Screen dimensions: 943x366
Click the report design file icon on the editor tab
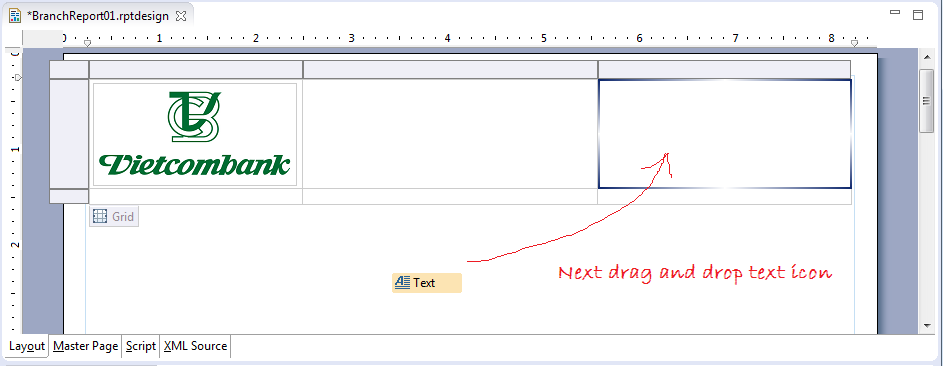point(14,16)
